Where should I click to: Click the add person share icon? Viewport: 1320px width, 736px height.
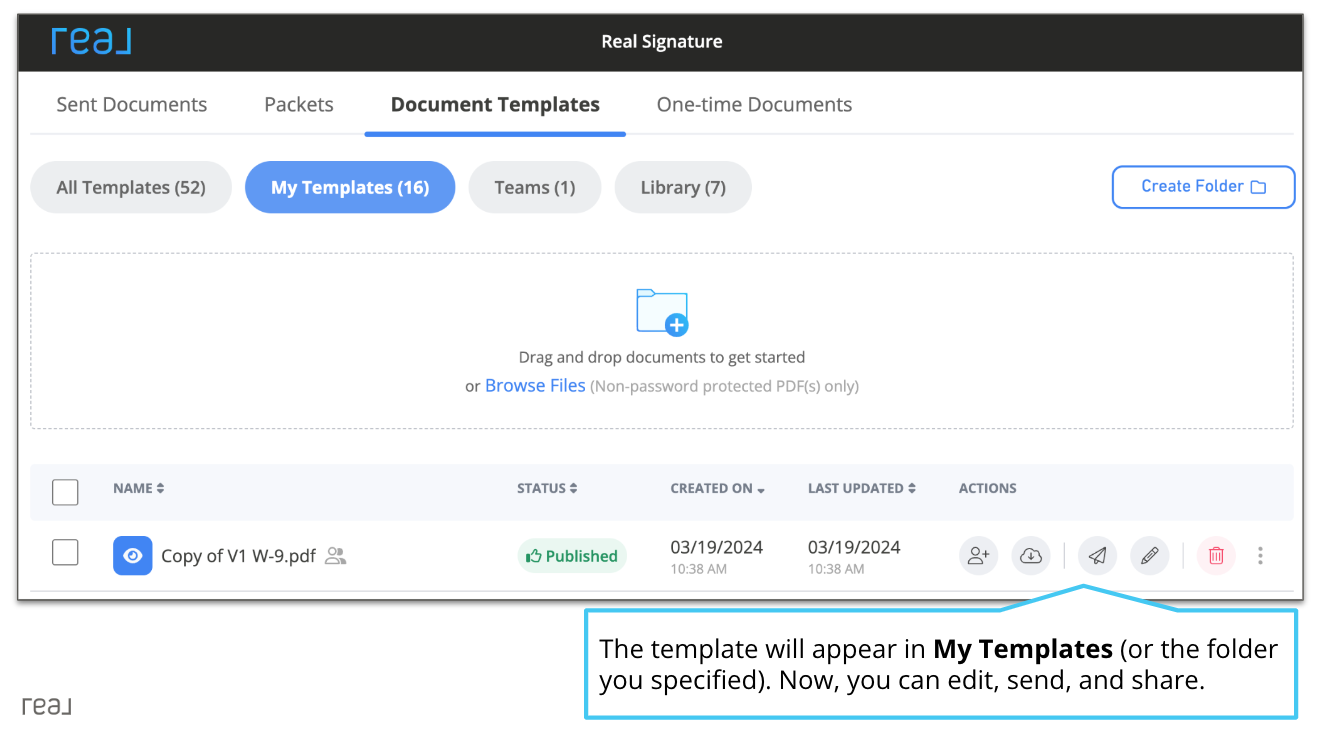978,555
